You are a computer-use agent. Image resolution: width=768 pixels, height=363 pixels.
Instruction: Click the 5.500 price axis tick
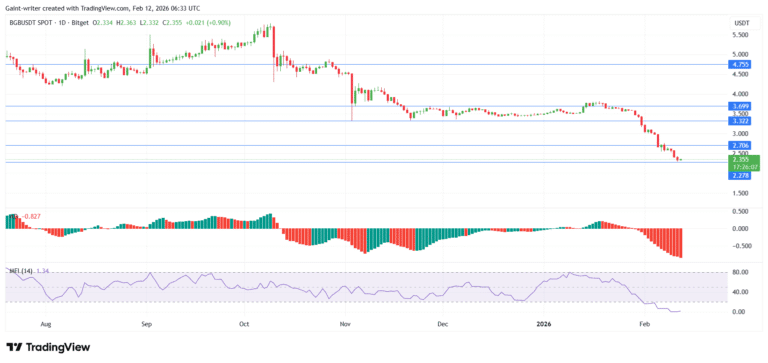point(740,35)
